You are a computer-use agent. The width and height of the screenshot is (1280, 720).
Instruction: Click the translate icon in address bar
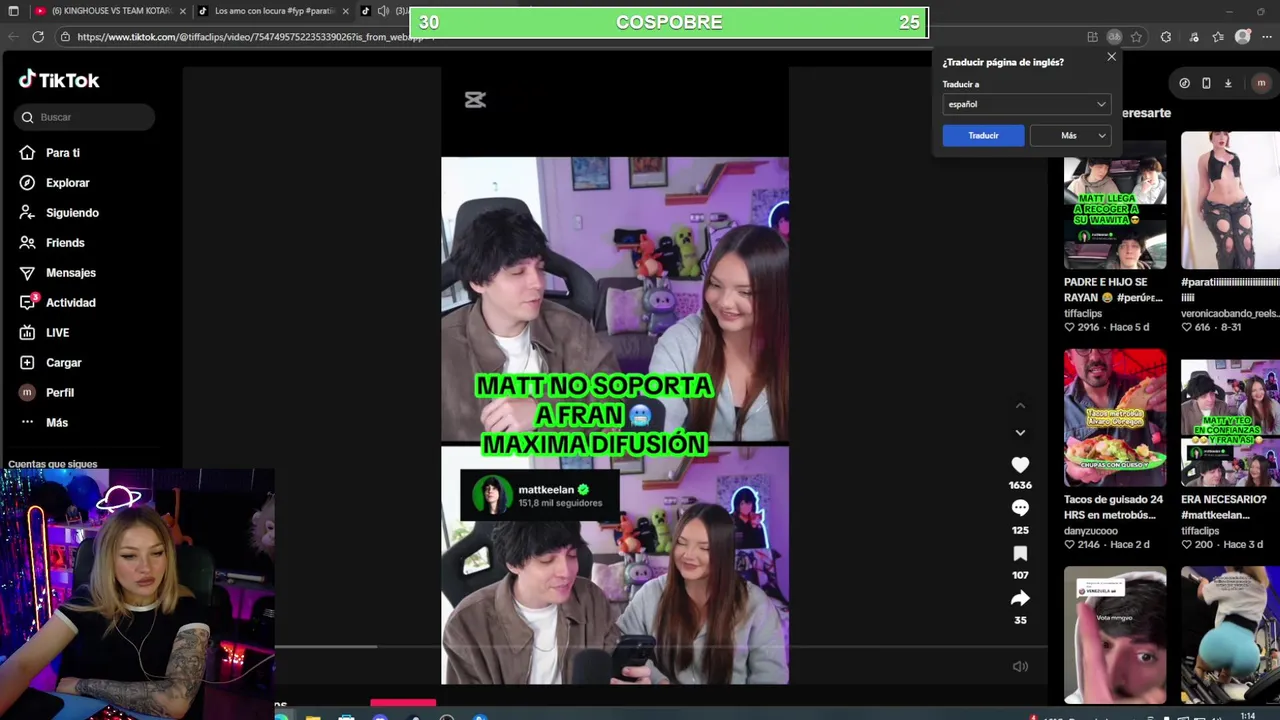(1114, 37)
